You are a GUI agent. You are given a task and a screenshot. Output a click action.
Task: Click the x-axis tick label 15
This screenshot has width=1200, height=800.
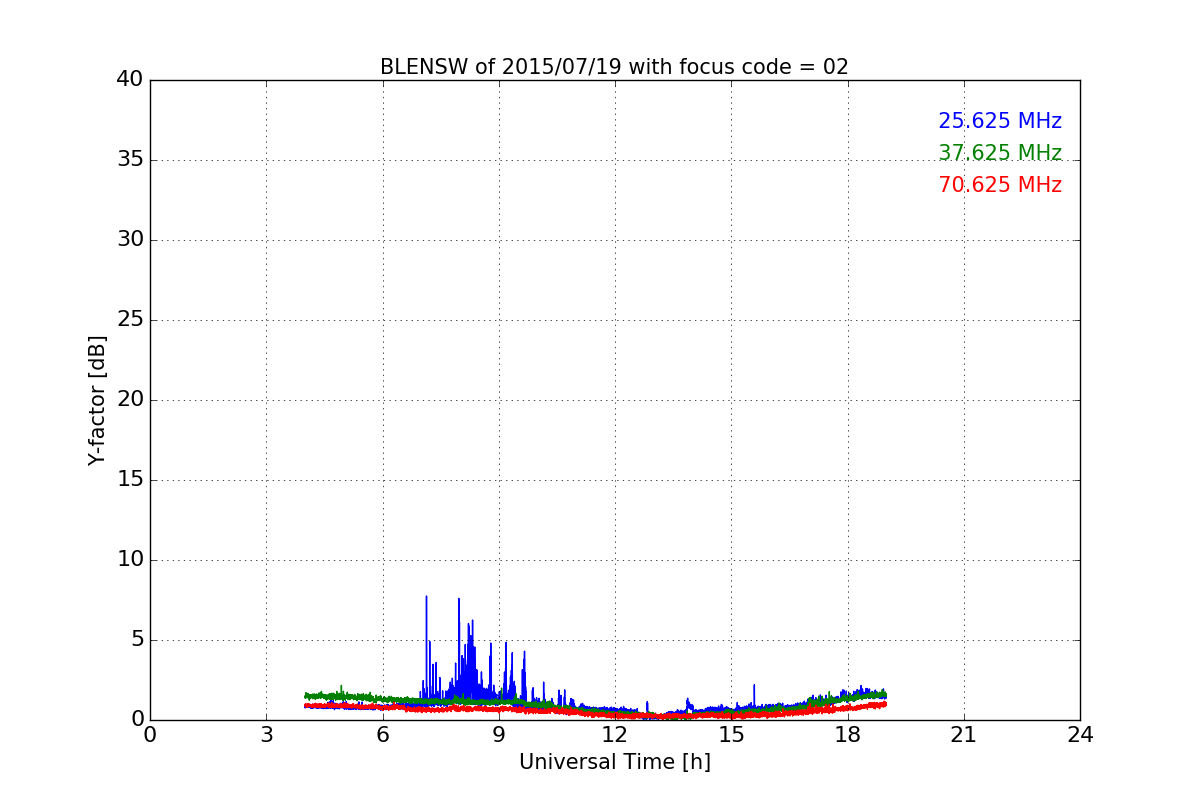coord(731,734)
